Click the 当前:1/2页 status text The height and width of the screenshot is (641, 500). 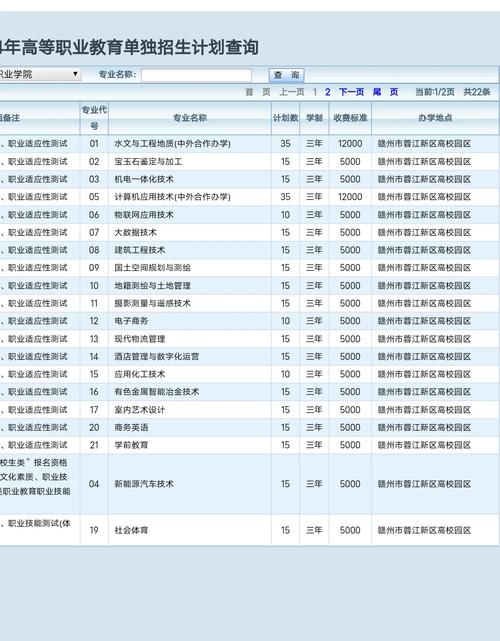pyautogui.click(x=435, y=92)
